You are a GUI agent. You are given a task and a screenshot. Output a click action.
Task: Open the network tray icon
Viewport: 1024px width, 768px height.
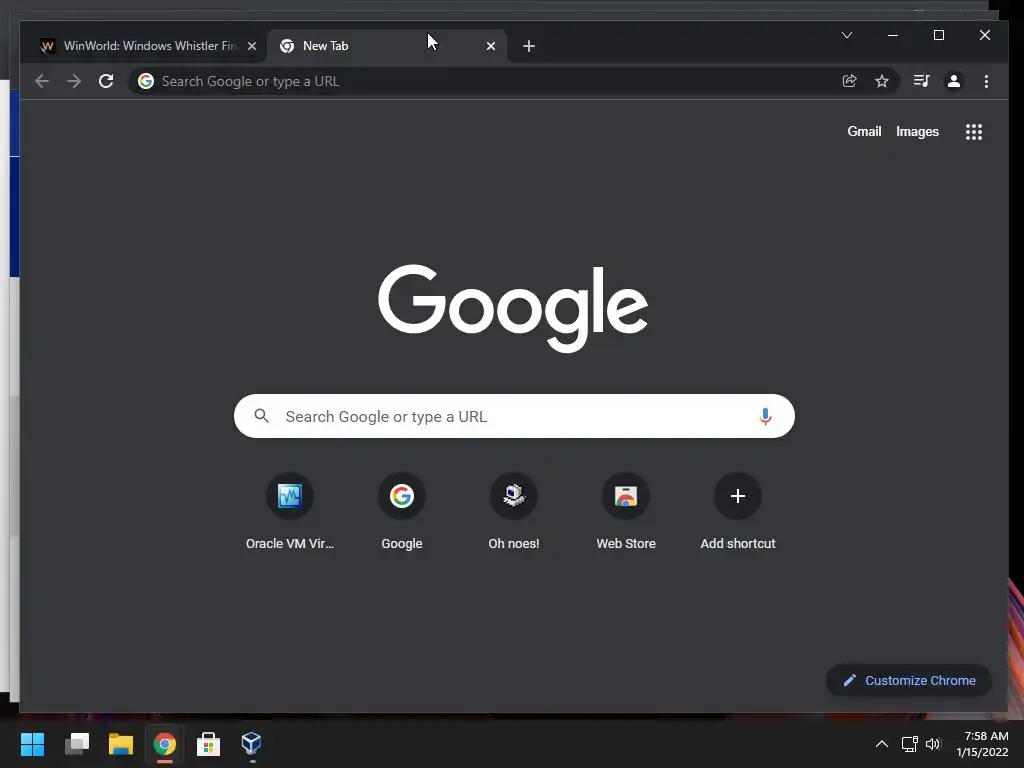tap(909, 744)
